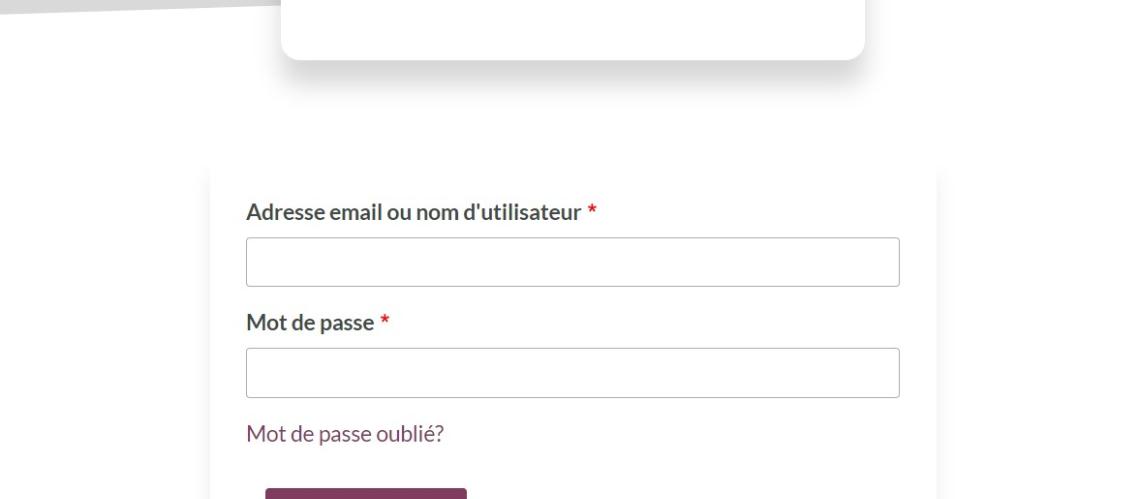The width and height of the screenshot is (1140, 499).
Task: Click the purple button below the forgot-password link
Action: coord(366,494)
